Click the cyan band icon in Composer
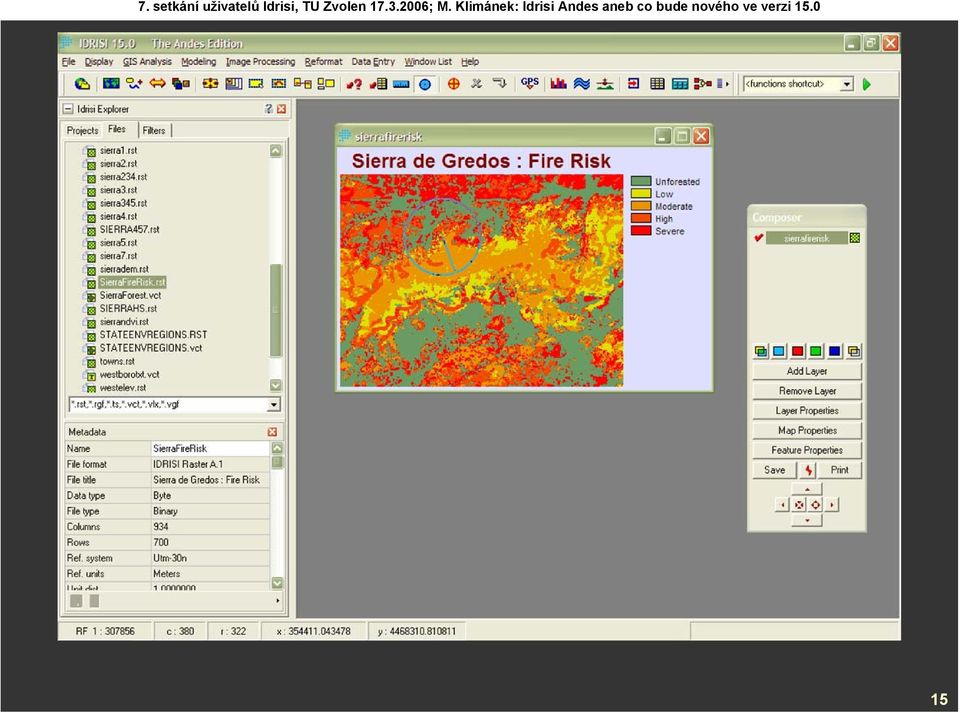960x712 pixels. [779, 351]
